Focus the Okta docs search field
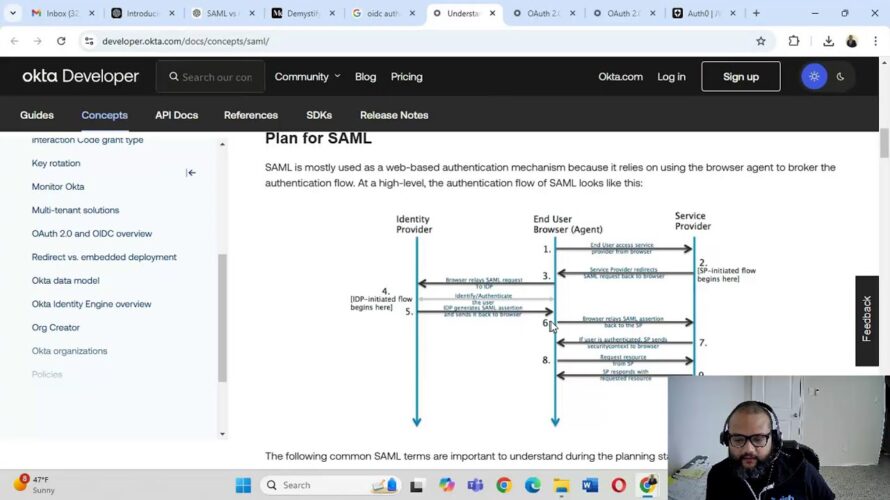Image resolution: width=890 pixels, height=500 pixels. (x=211, y=77)
